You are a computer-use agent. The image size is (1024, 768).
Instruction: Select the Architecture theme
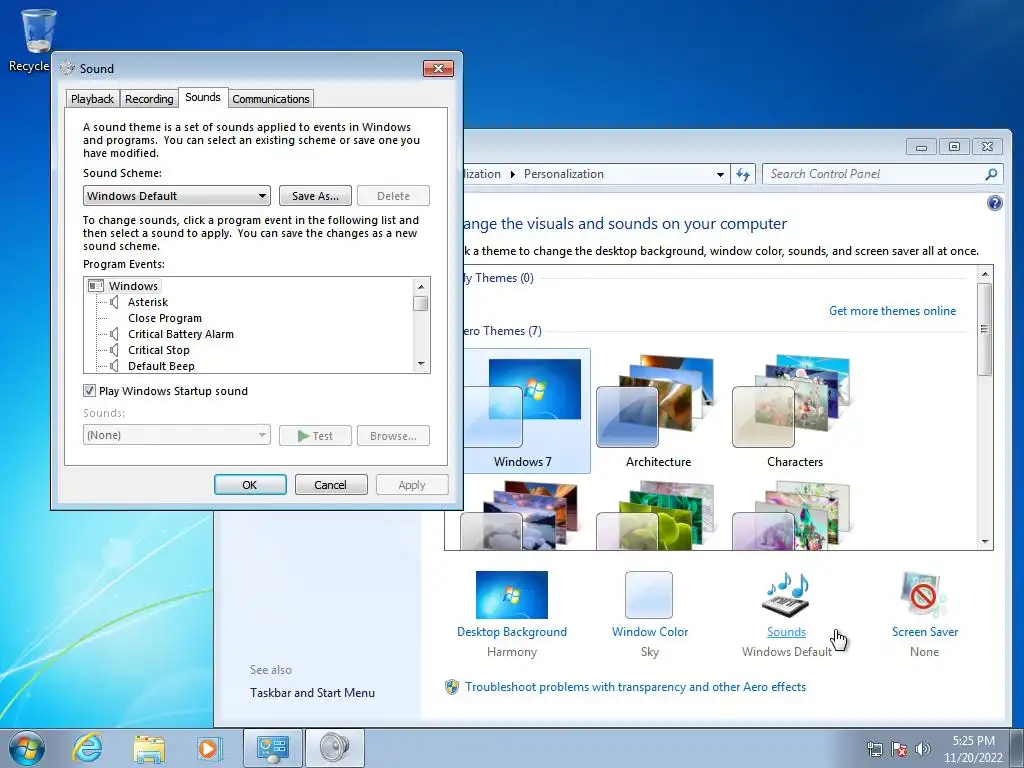(658, 410)
